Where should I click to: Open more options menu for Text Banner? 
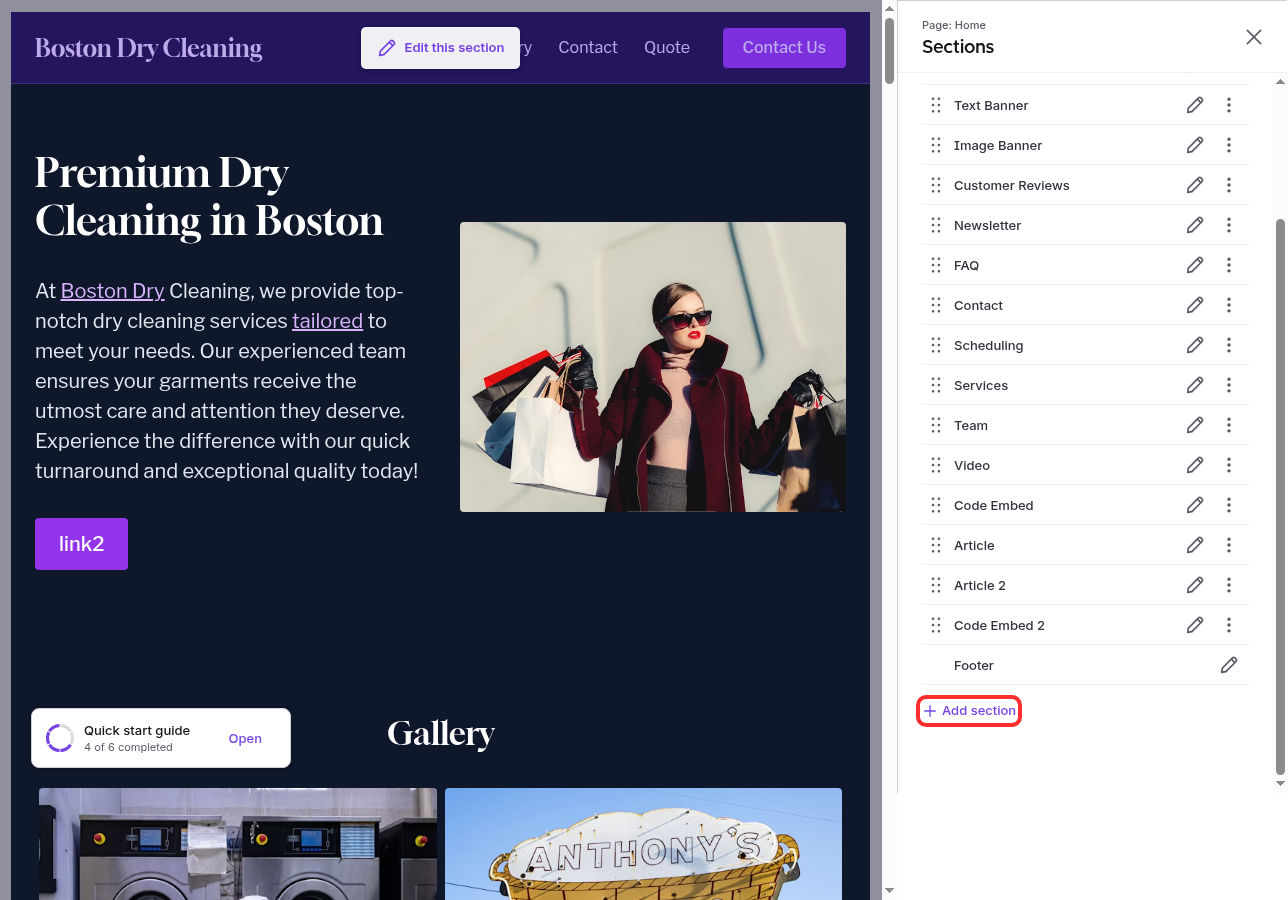(1229, 105)
